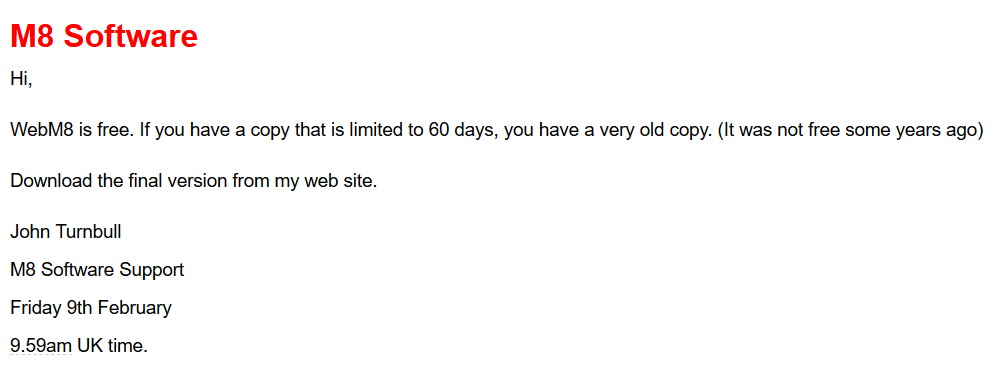The height and width of the screenshot is (371, 992).
Task: Click the 'Hi,' greeting line
Action: [x=21, y=80]
